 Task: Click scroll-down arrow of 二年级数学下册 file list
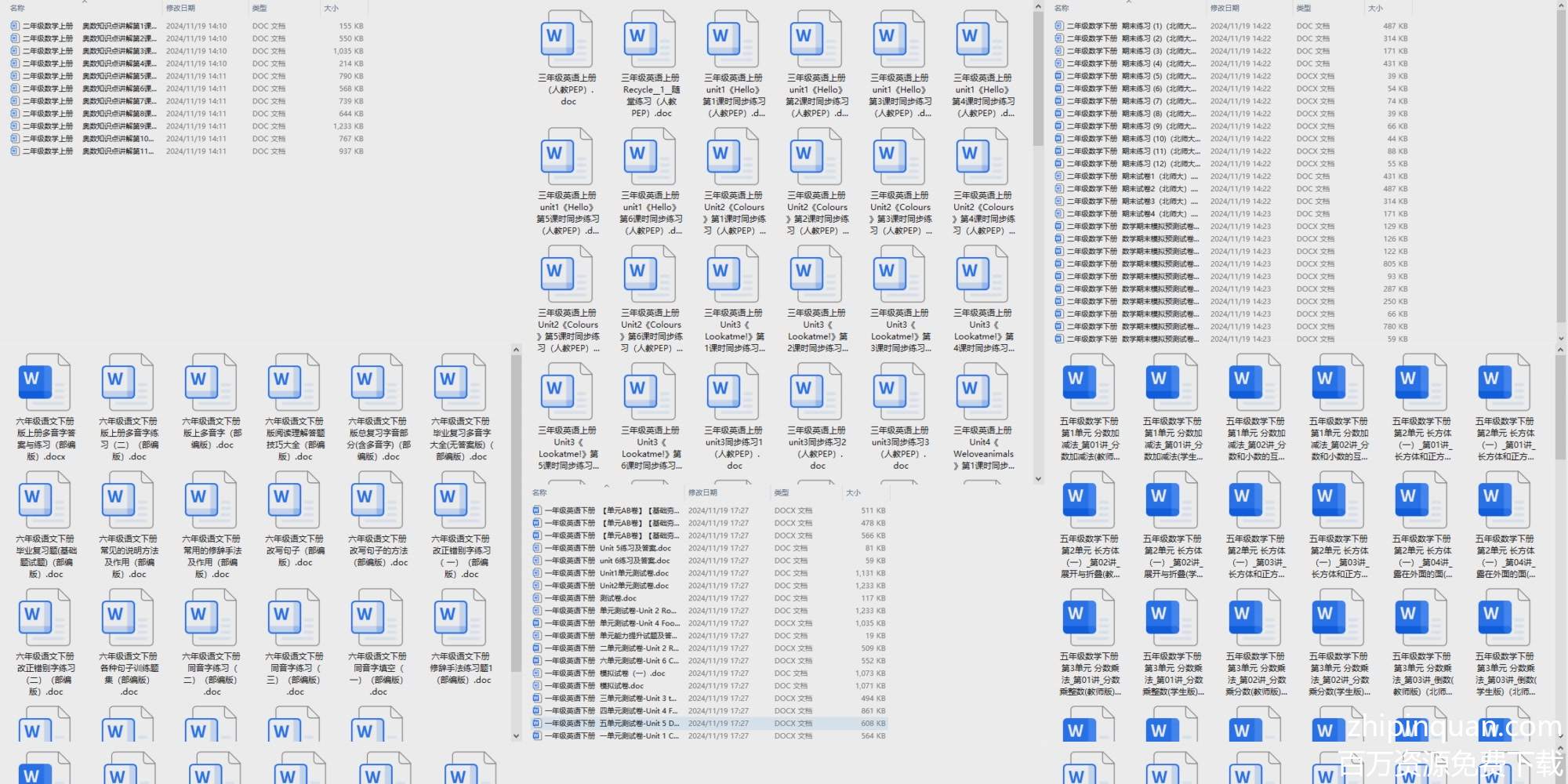1560,339
